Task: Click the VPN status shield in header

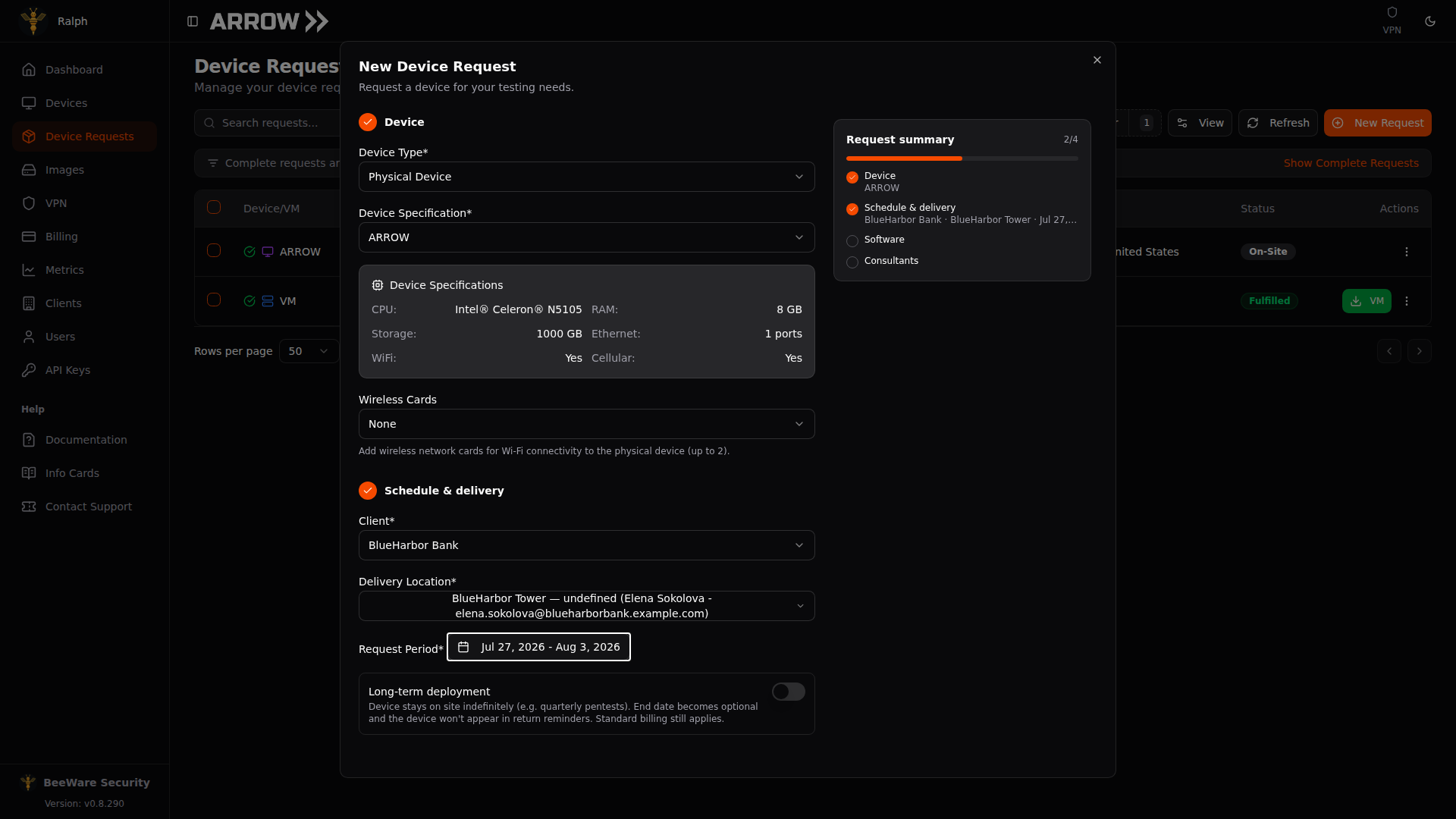Action: click(1392, 12)
